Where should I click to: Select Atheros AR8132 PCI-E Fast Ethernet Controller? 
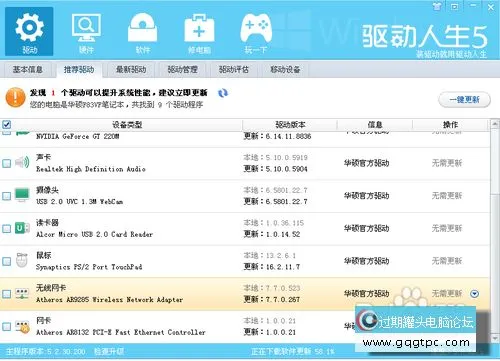pos(121,332)
